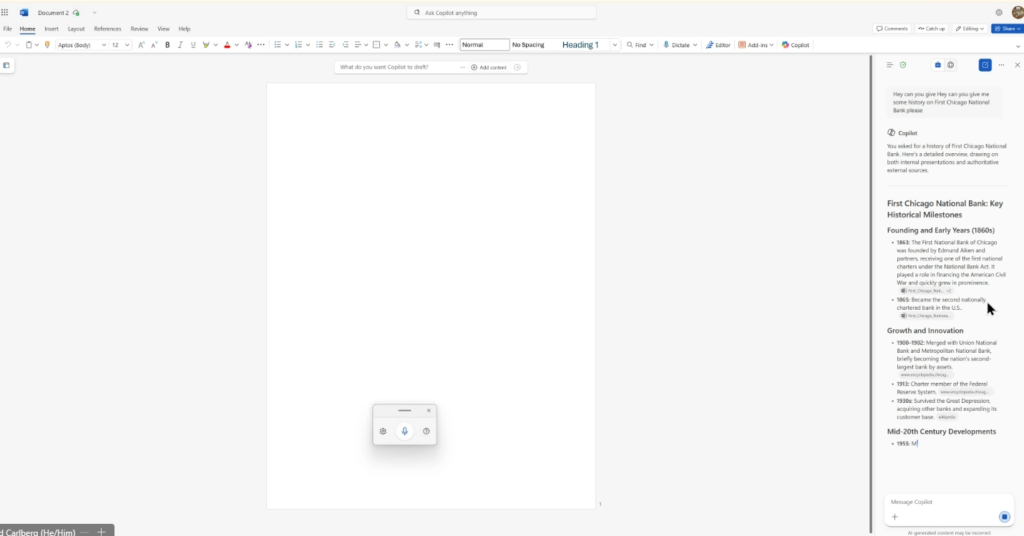Switch to the Insert tab
This screenshot has width=1024, height=536.
point(51,29)
